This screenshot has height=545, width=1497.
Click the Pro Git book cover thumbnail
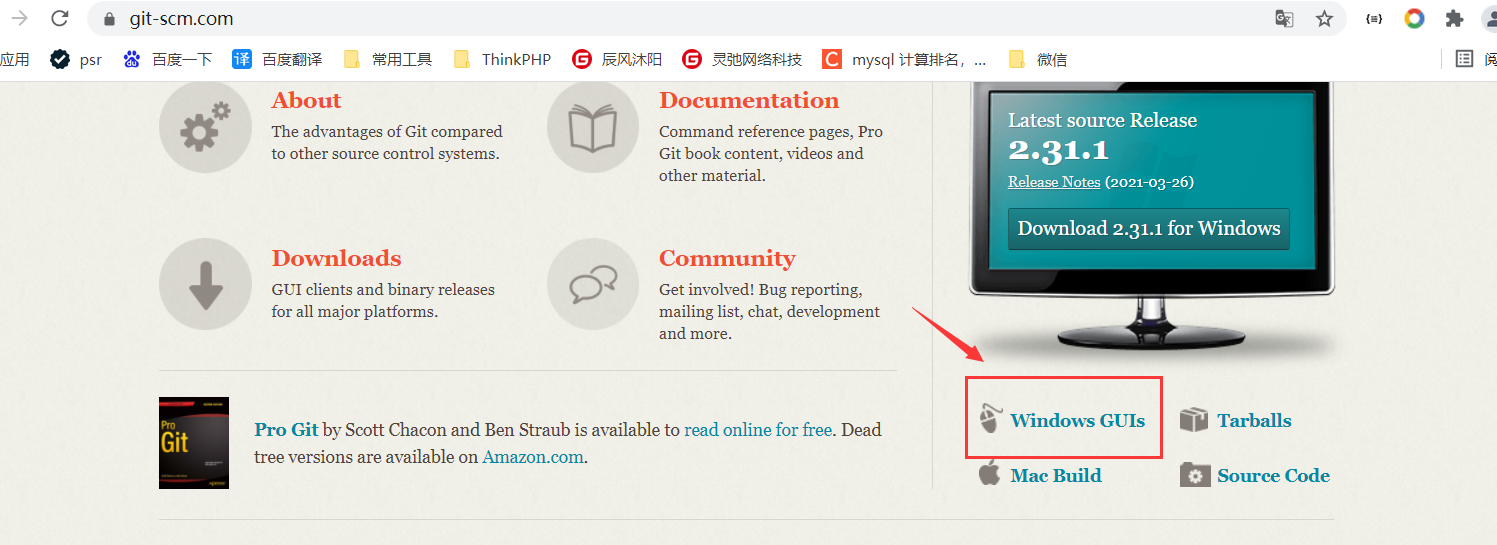pos(194,443)
